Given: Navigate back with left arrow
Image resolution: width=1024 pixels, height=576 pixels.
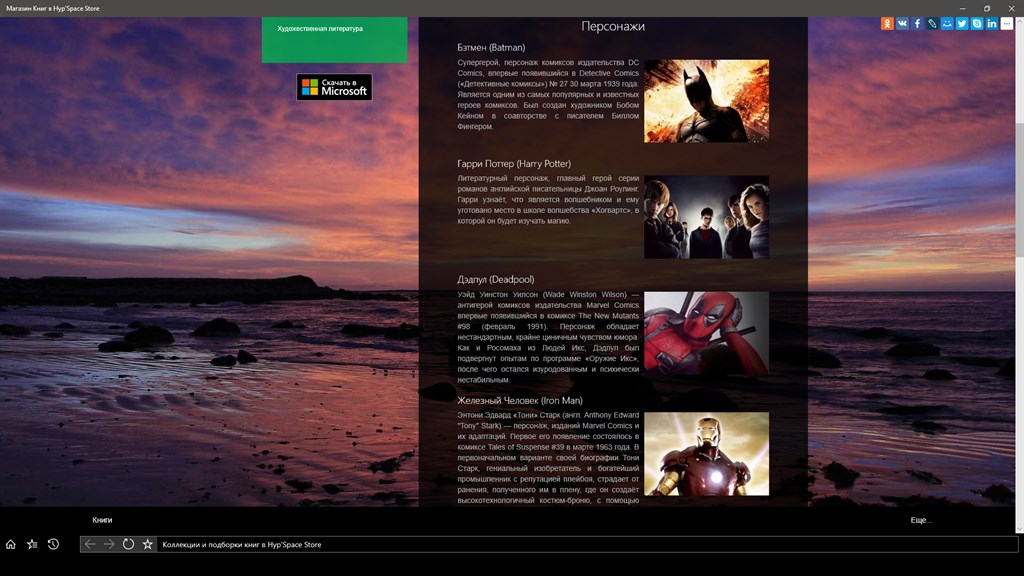Looking at the screenshot, I should click(90, 544).
